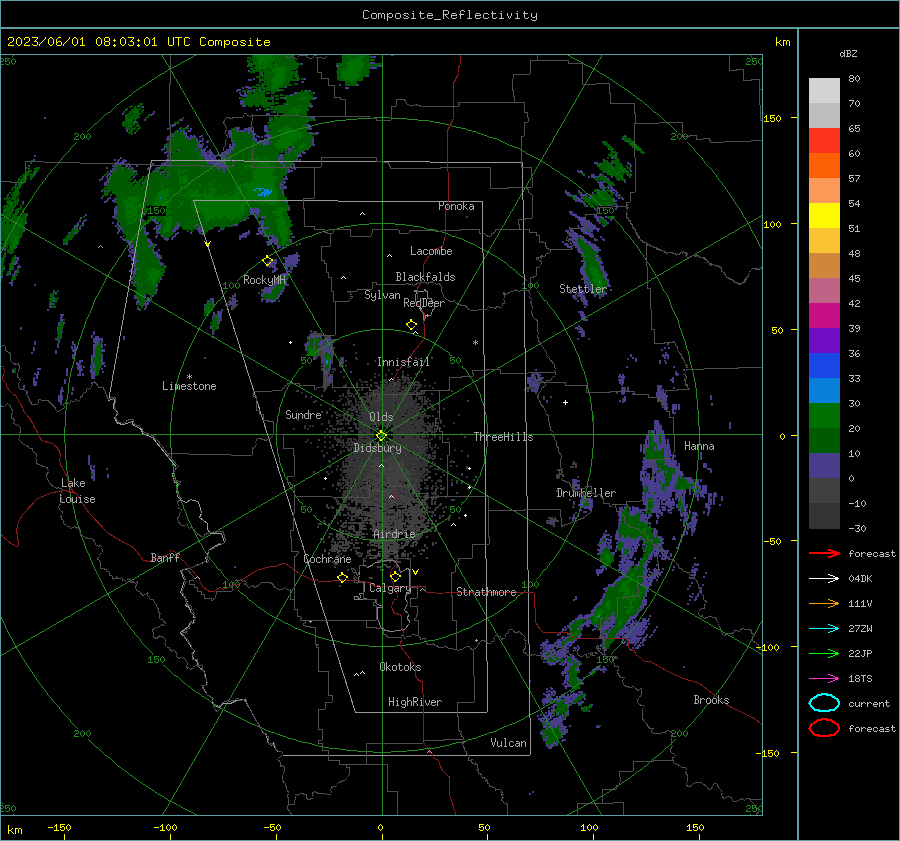Click the Vulcan city label
This screenshot has width=900, height=841.
pos(508,743)
